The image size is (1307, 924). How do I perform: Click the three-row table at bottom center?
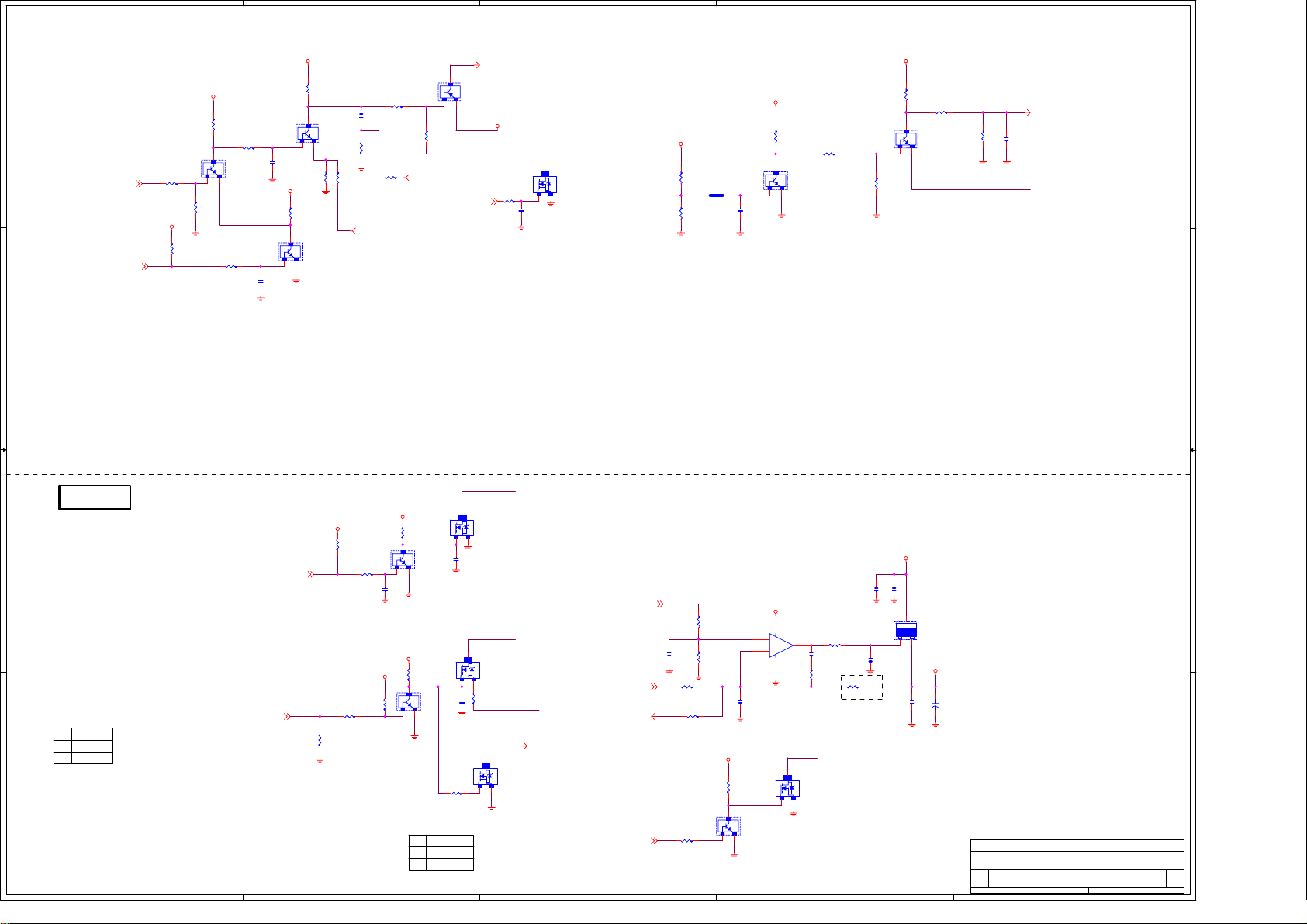tap(441, 853)
